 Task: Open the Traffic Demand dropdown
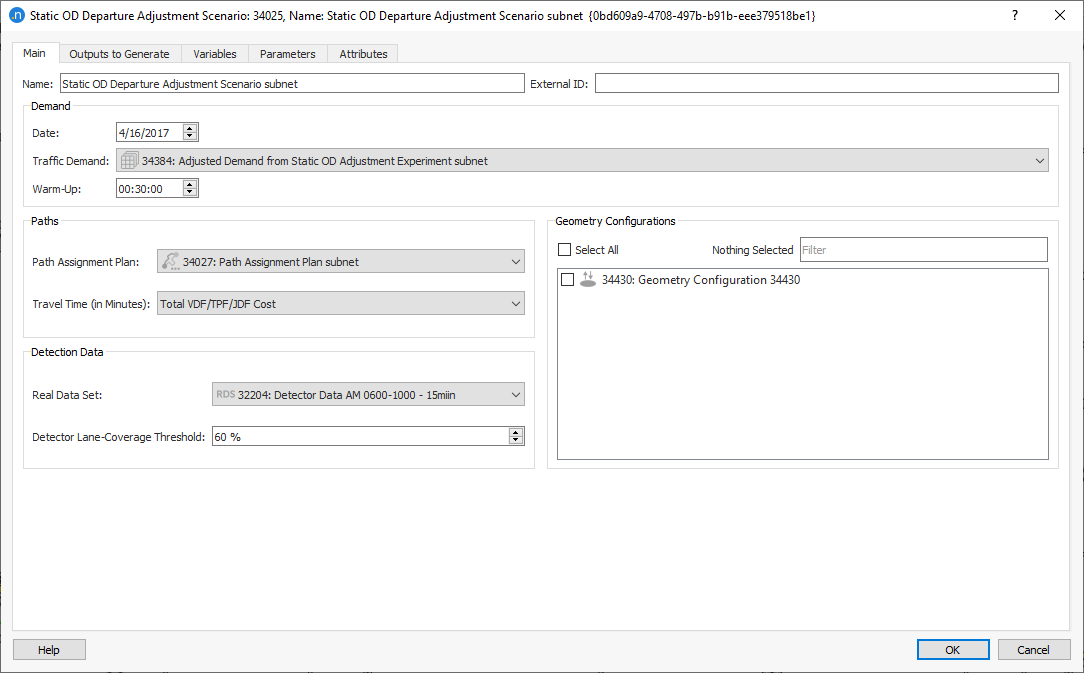[1040, 160]
